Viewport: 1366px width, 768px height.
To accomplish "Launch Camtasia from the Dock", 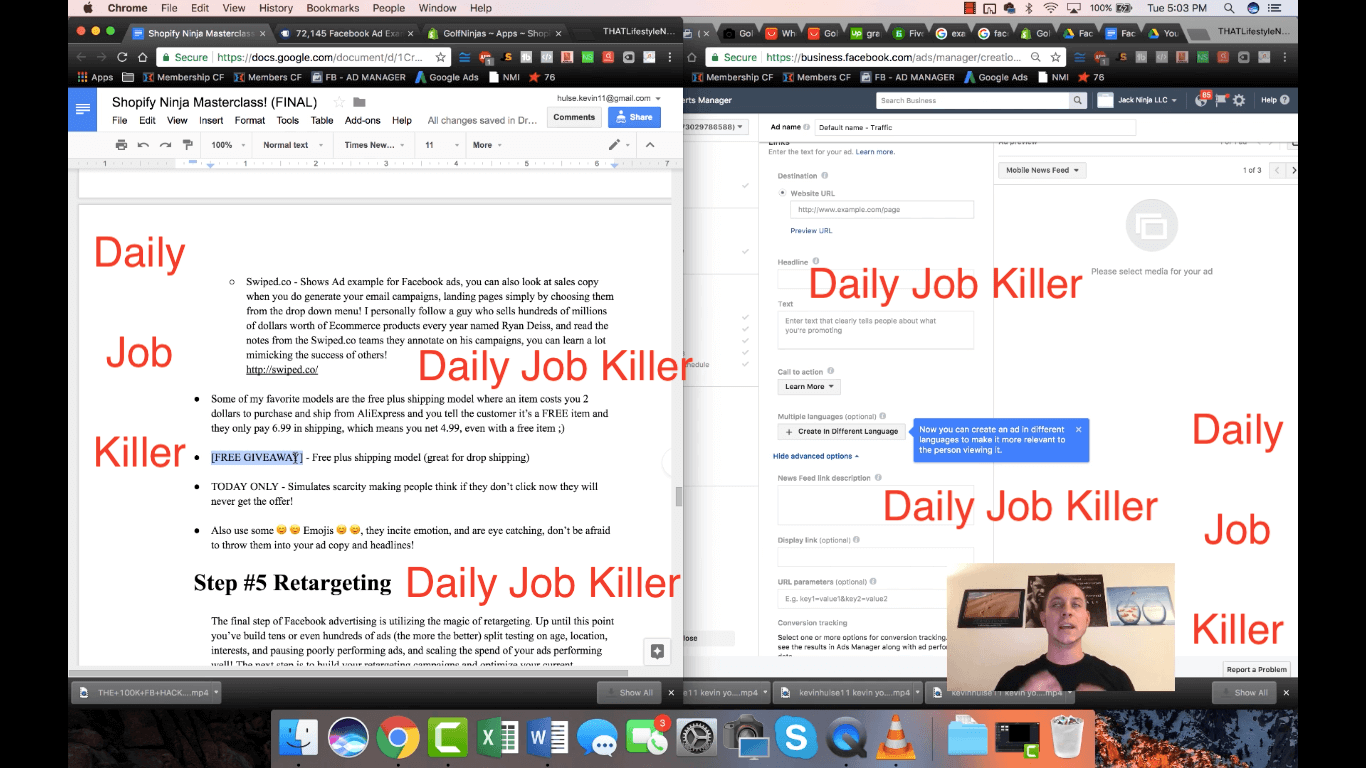I will click(447, 739).
